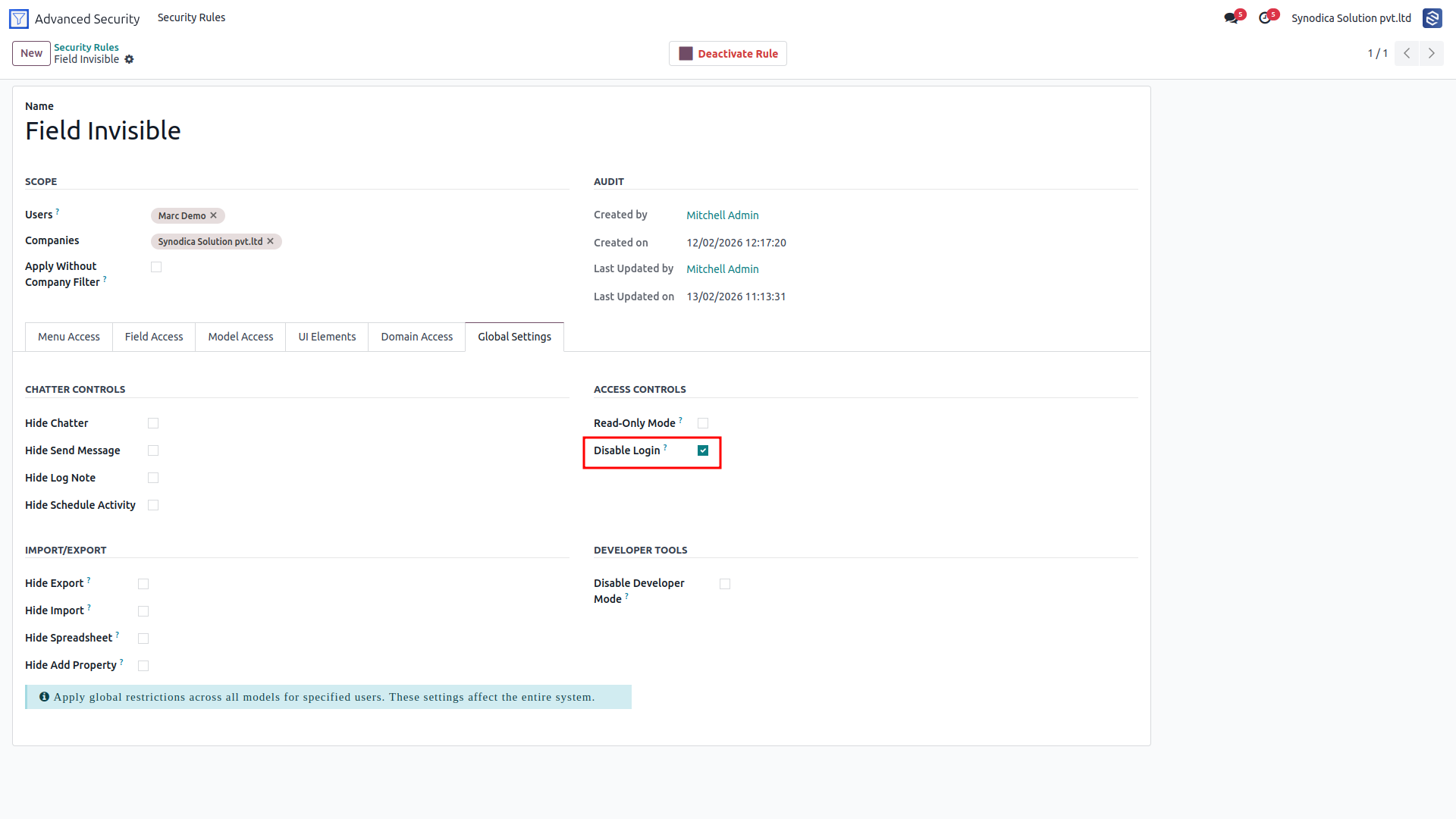This screenshot has width=1456, height=819.
Task: Show help tooltip for Apply Without Company Filter
Action: point(105,279)
